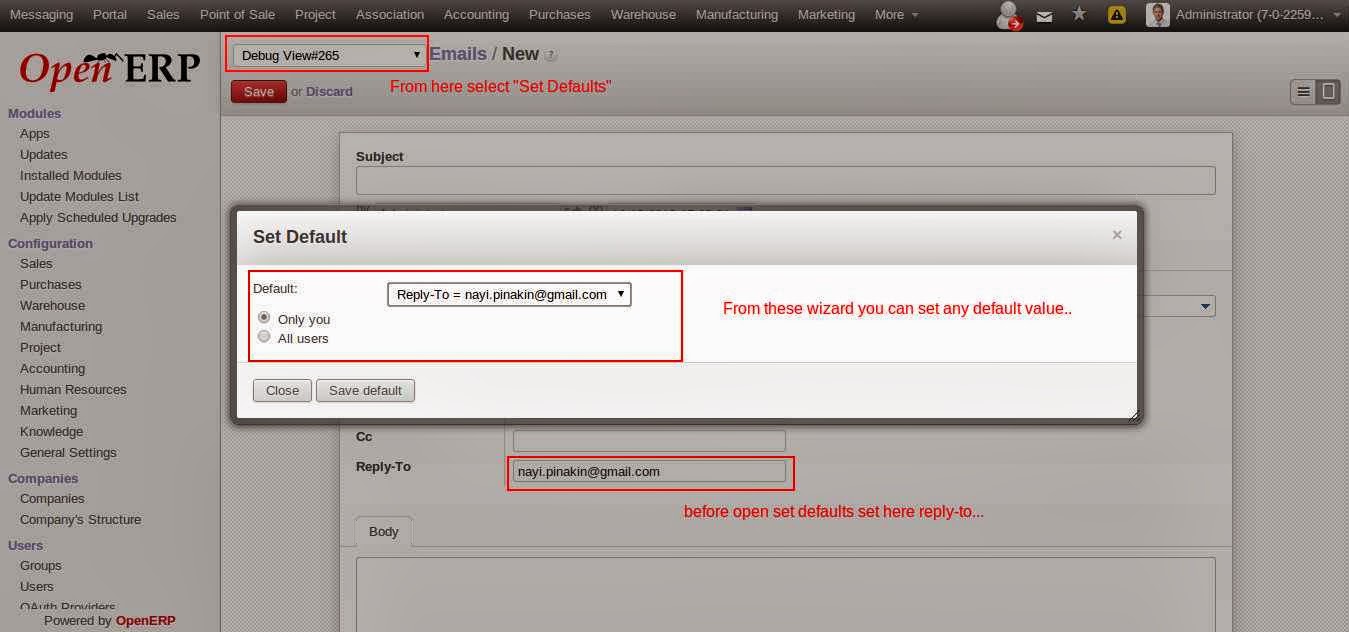Open the user presence icon with red badge
Viewport: 1349px width, 632px height.
[1009, 15]
